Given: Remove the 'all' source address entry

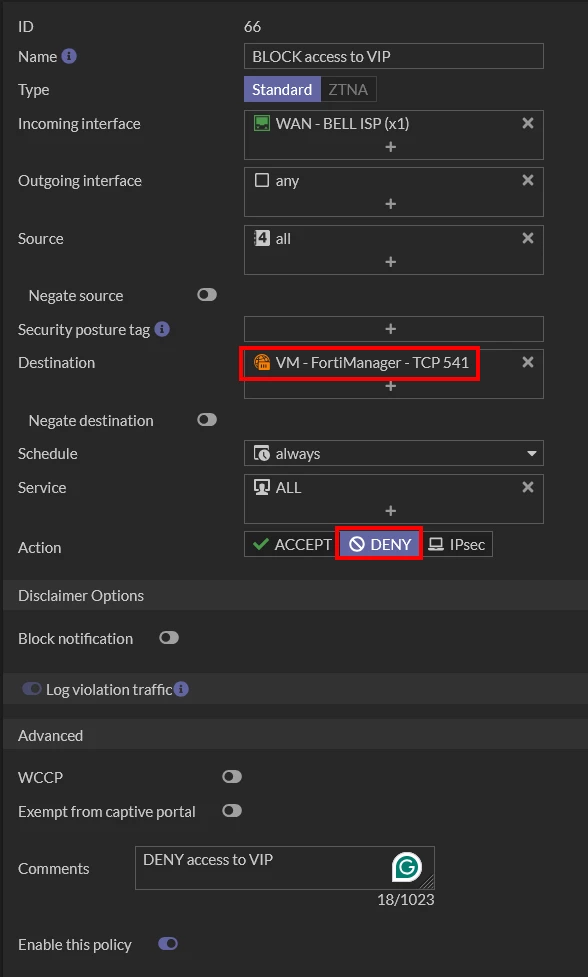Looking at the screenshot, I should point(528,238).
